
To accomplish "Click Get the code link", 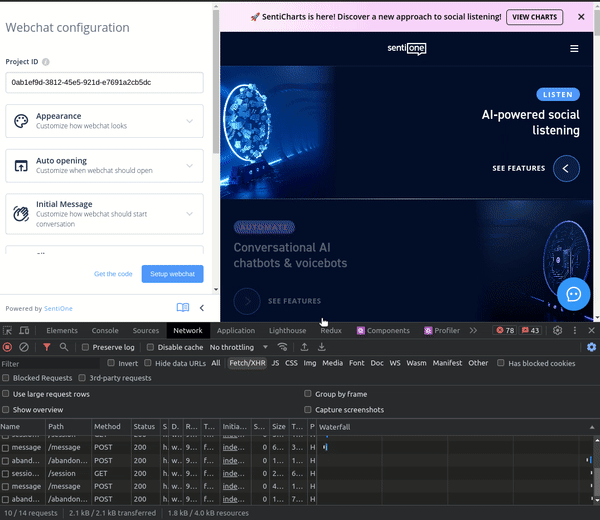I will [x=113, y=274].
